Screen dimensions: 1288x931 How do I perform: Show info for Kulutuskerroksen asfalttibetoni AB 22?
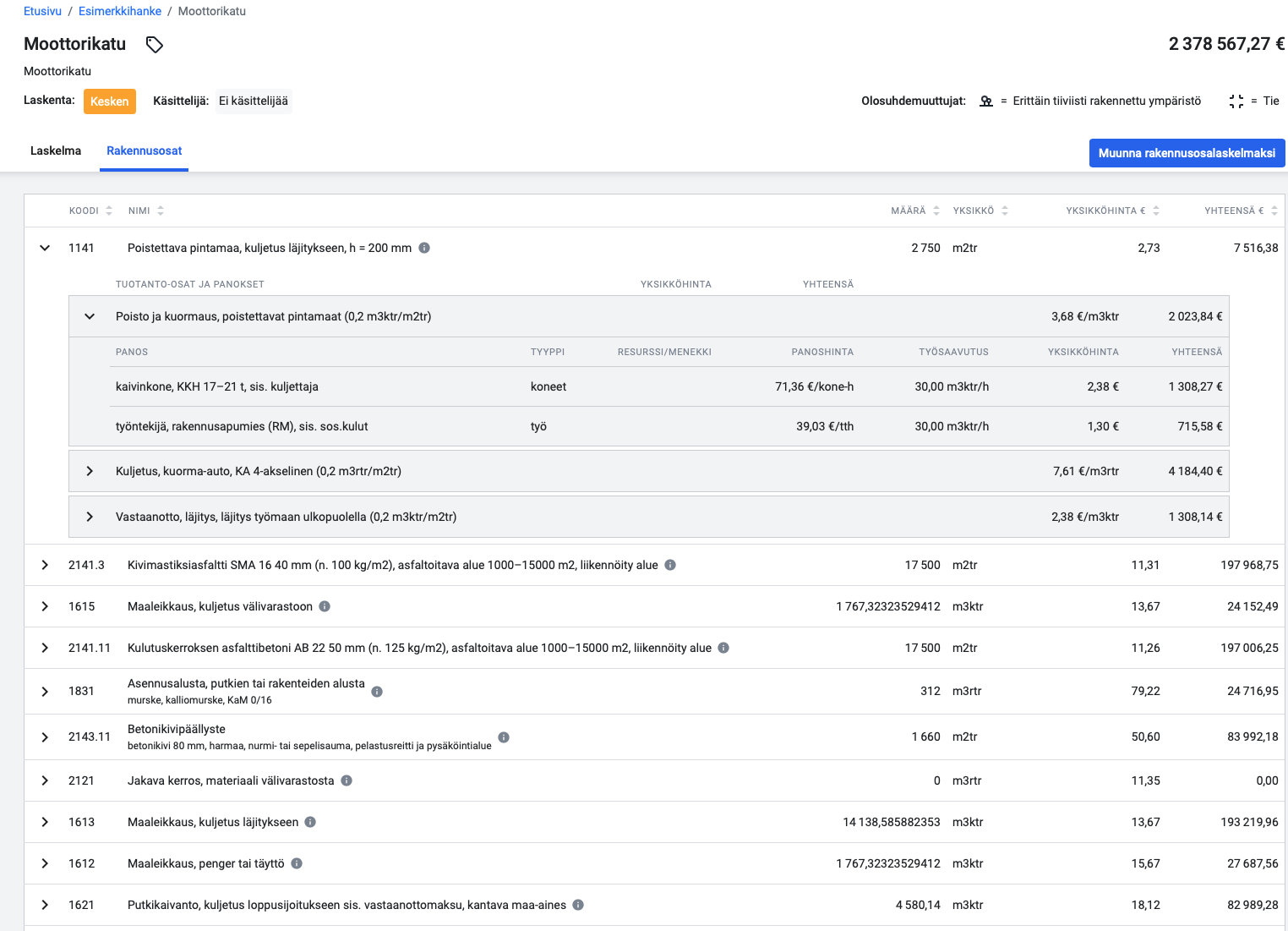coord(723,648)
